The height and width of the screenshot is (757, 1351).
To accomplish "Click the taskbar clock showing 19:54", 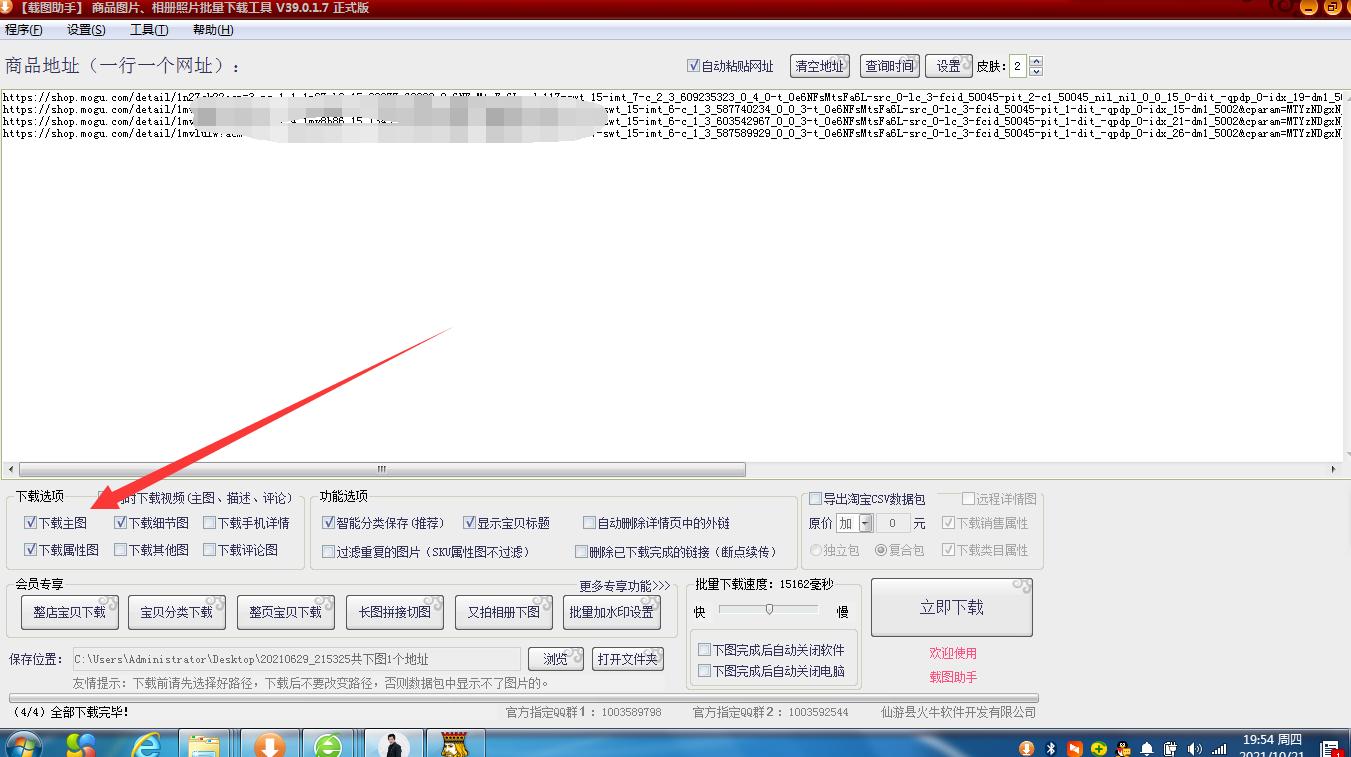I will point(1272,747).
